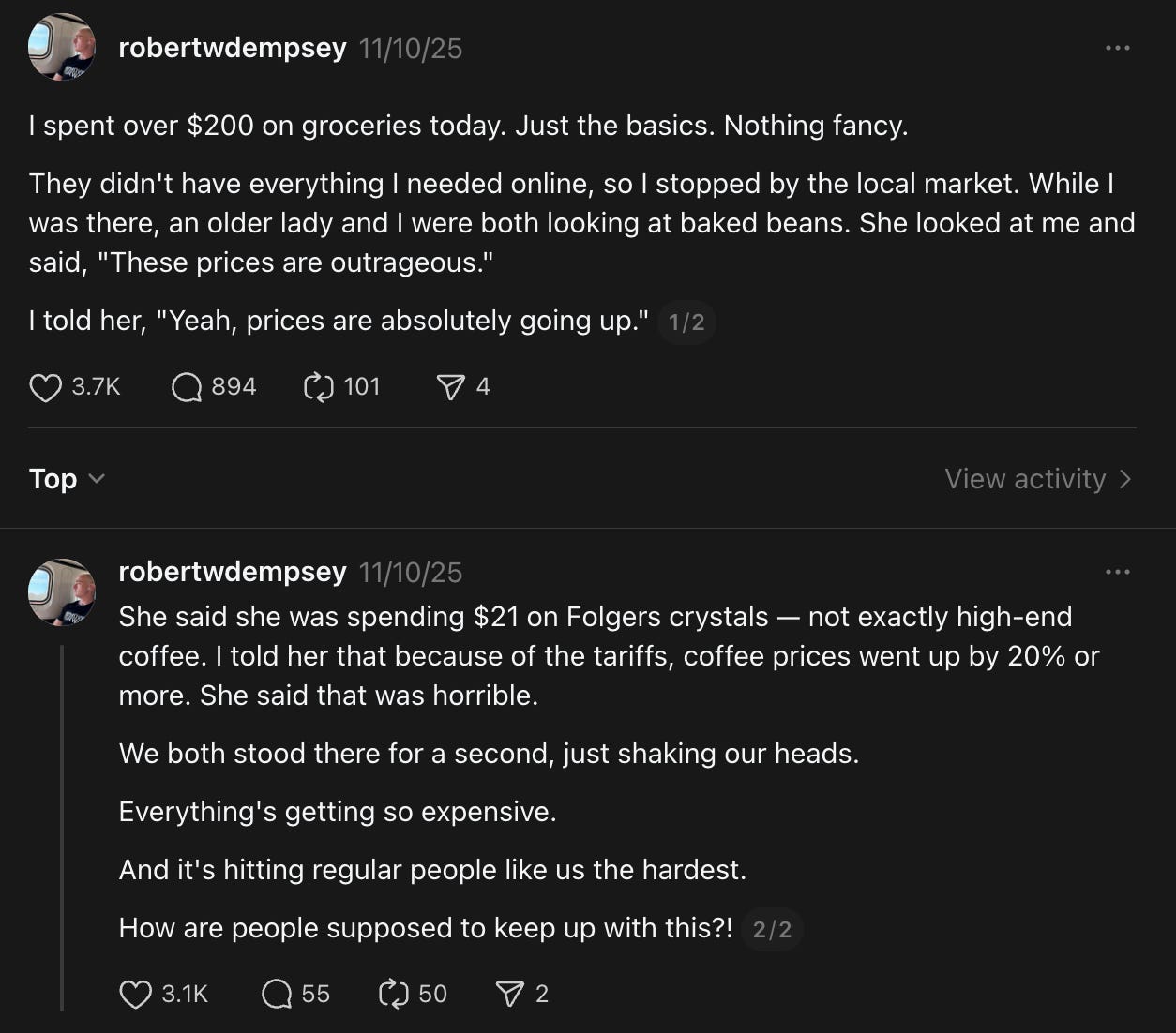1176x1033 pixels.
Task: Click robertwdempsey username on first post
Action: 233,48
